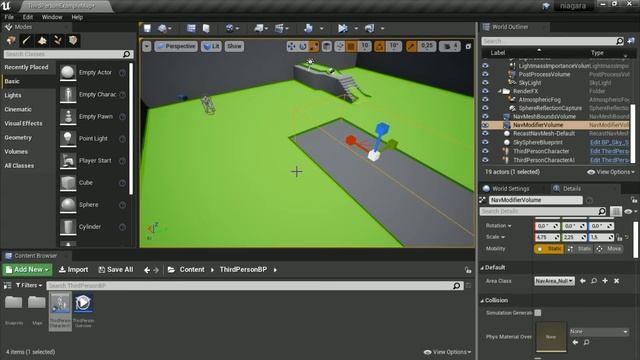Open the Edit menu
640x360 pixels.
(x=28, y=17)
